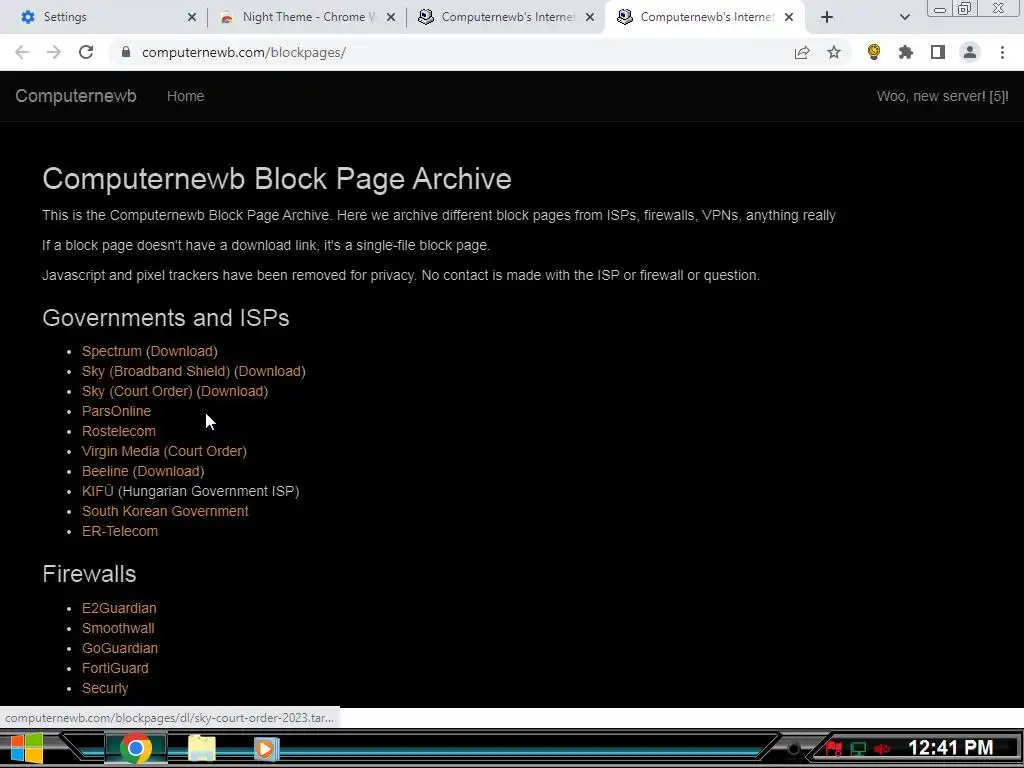Click the volume tray icon

coord(882,748)
